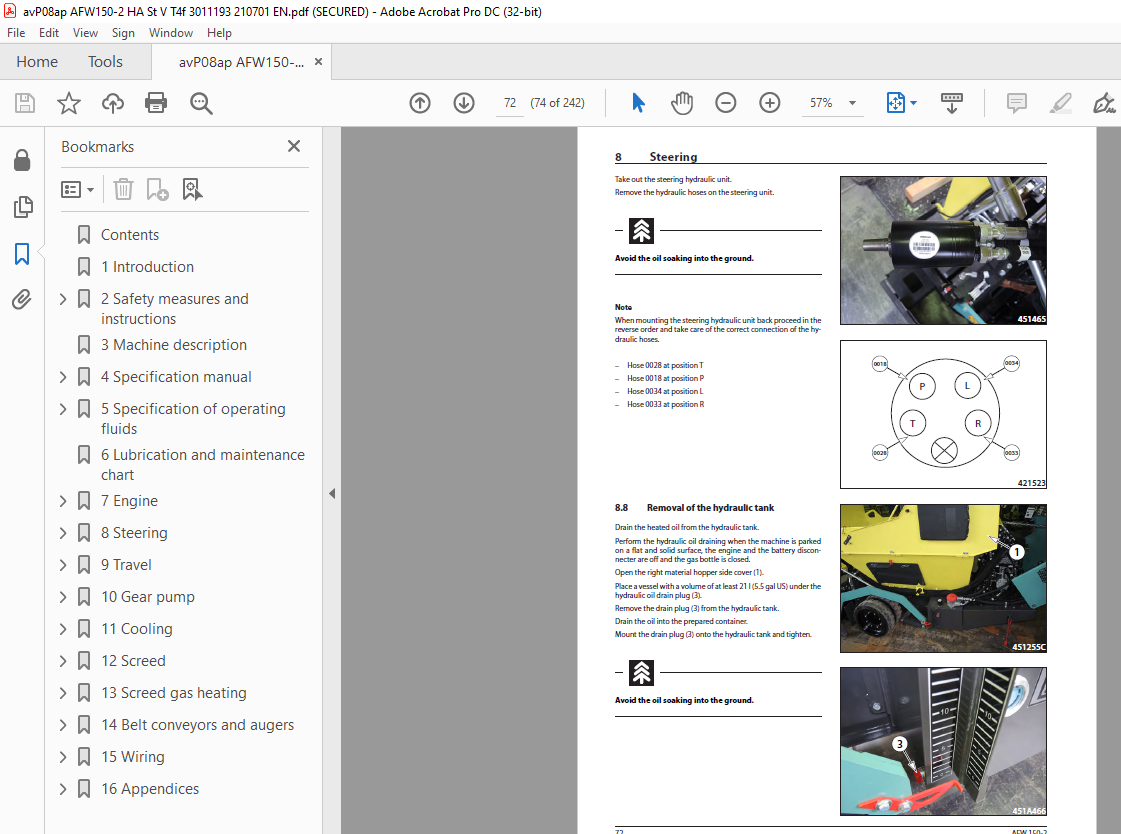The image size is (1121, 834).
Task: Expand the 9 Travel bookmark
Action: click(x=63, y=565)
